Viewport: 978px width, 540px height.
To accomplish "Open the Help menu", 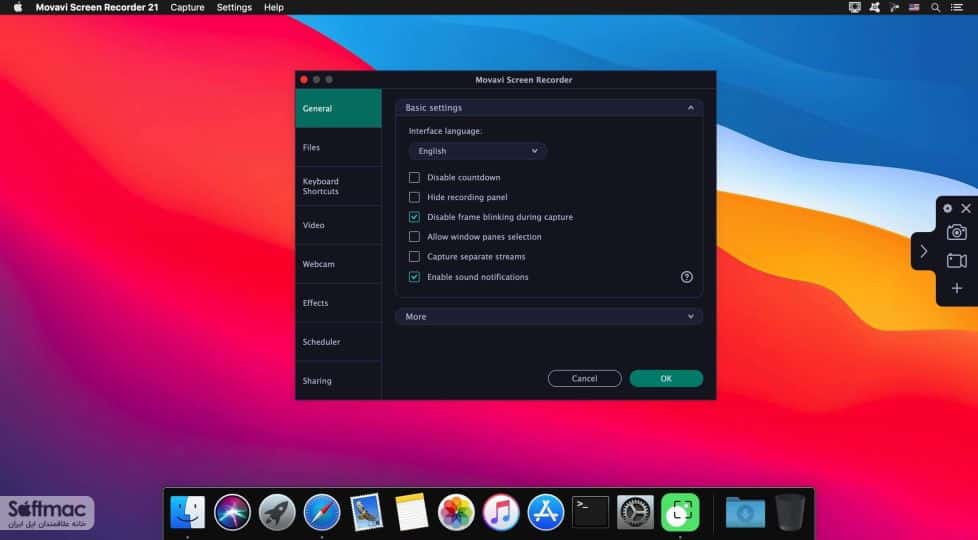I will (274, 7).
